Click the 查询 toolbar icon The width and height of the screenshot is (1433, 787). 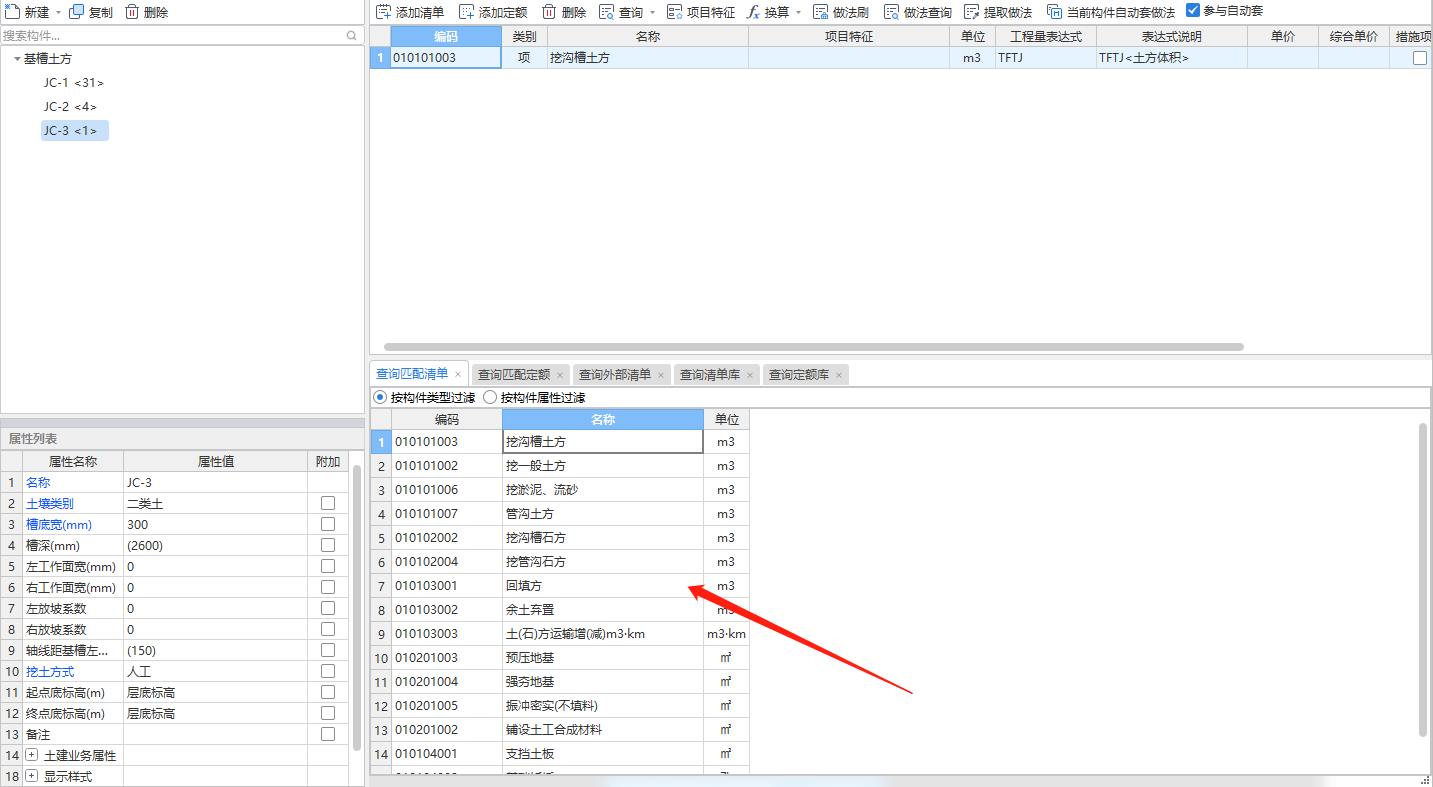[607, 12]
